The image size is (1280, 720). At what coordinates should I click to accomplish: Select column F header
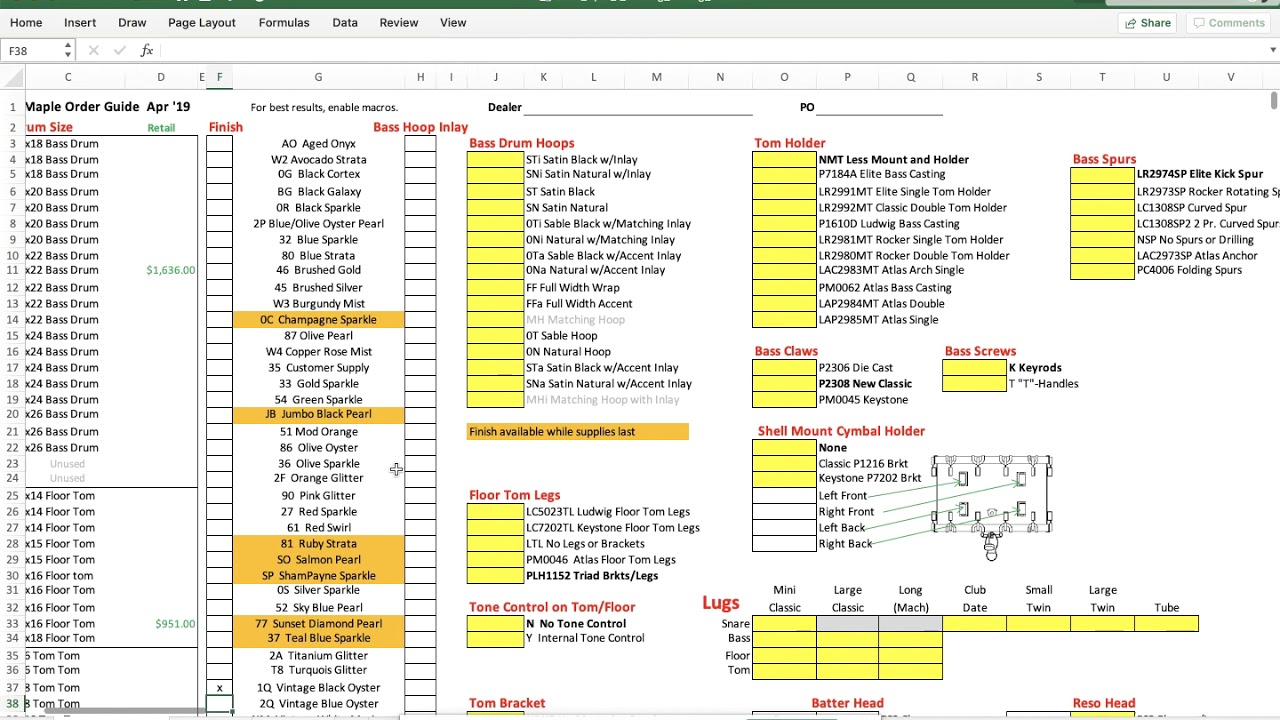click(219, 77)
